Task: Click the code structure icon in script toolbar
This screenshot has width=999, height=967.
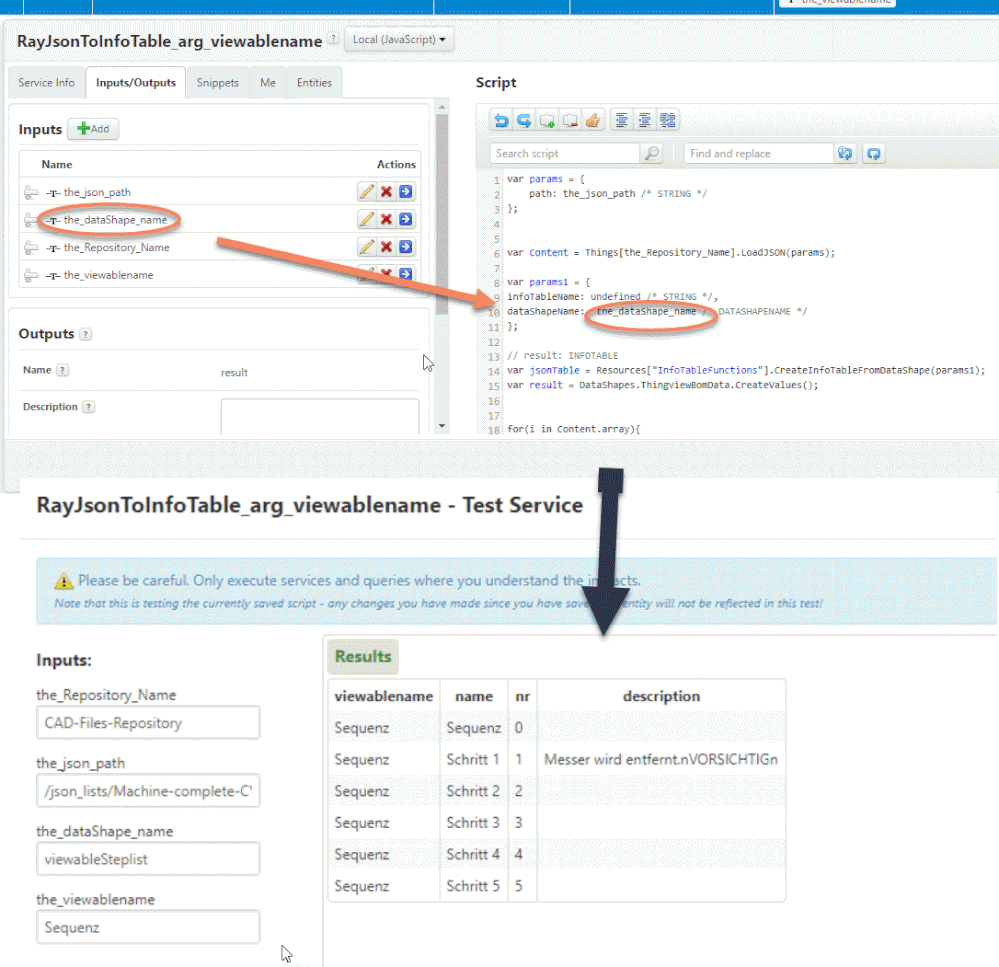Action: pyautogui.click(x=668, y=120)
